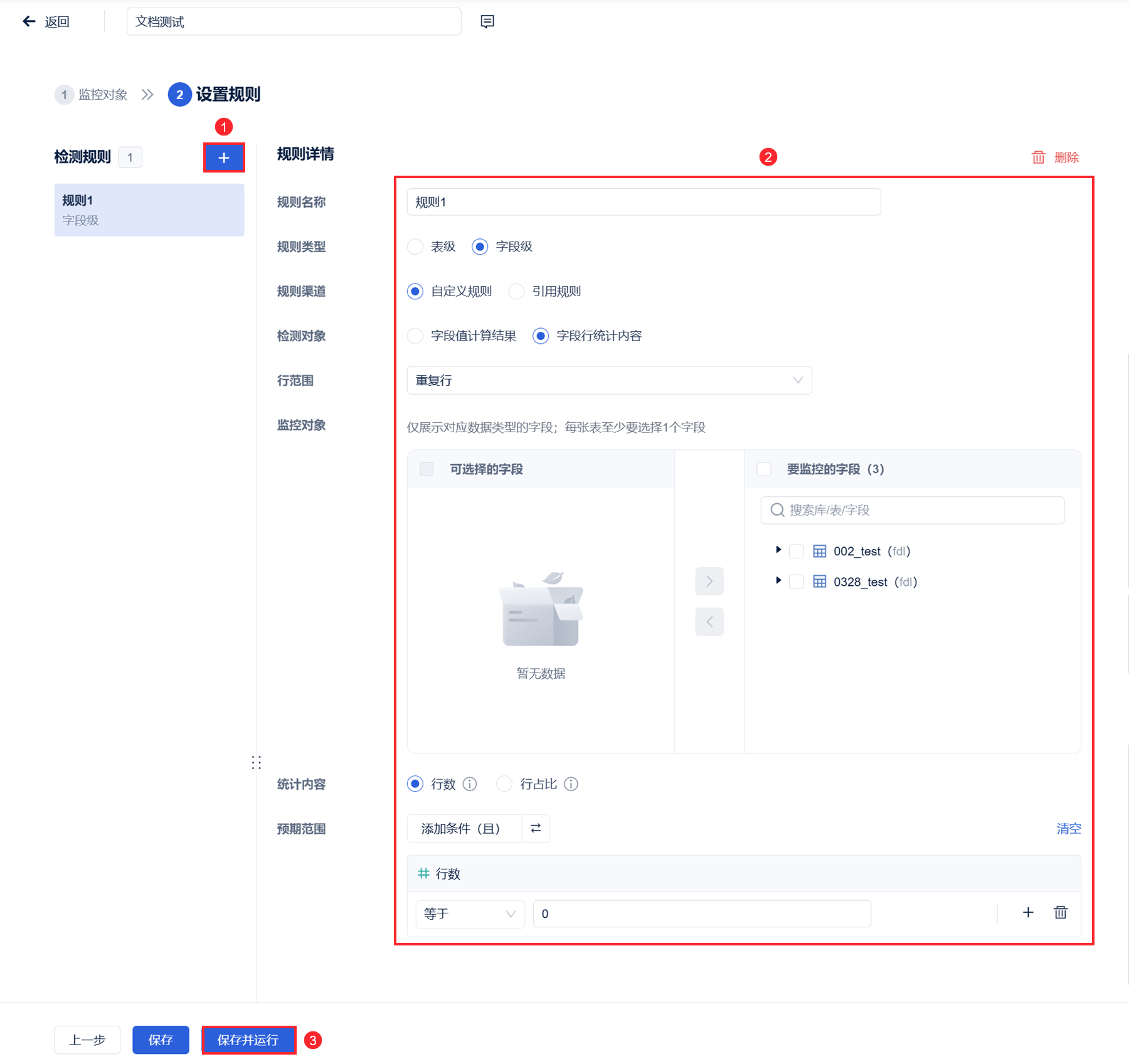Viewport: 1129px width, 1064px height.
Task: Tick the 002_test checkbox
Action: point(797,551)
